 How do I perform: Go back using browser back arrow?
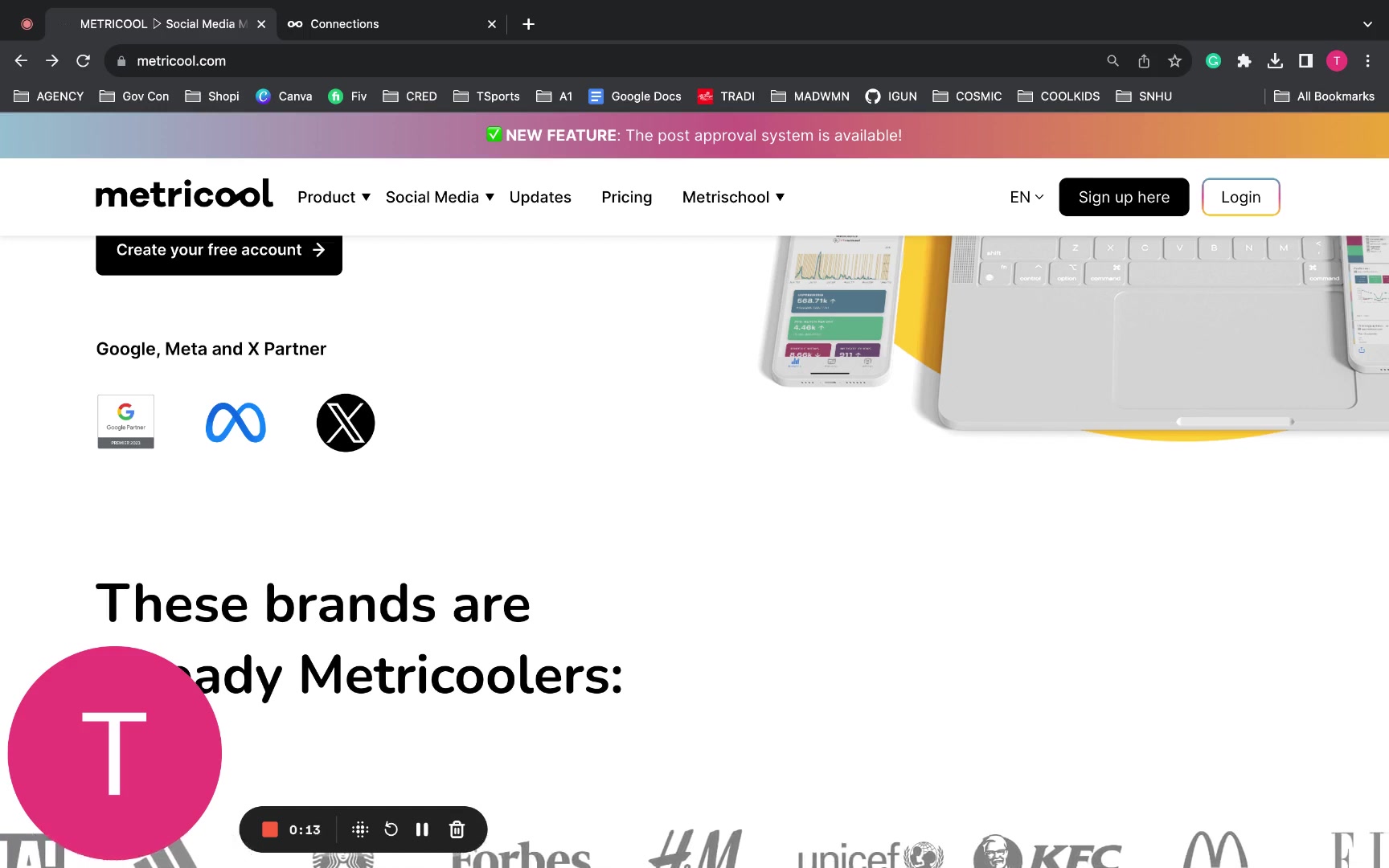(x=21, y=60)
